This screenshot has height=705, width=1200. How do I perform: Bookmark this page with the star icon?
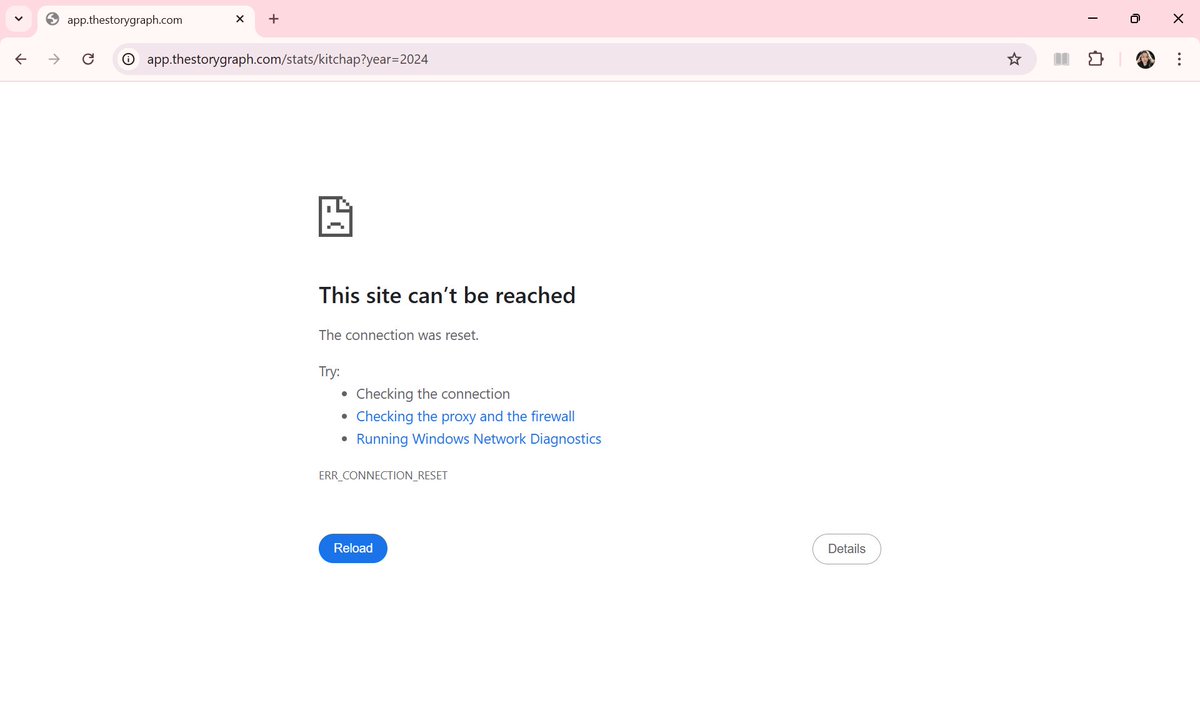pos(1014,59)
